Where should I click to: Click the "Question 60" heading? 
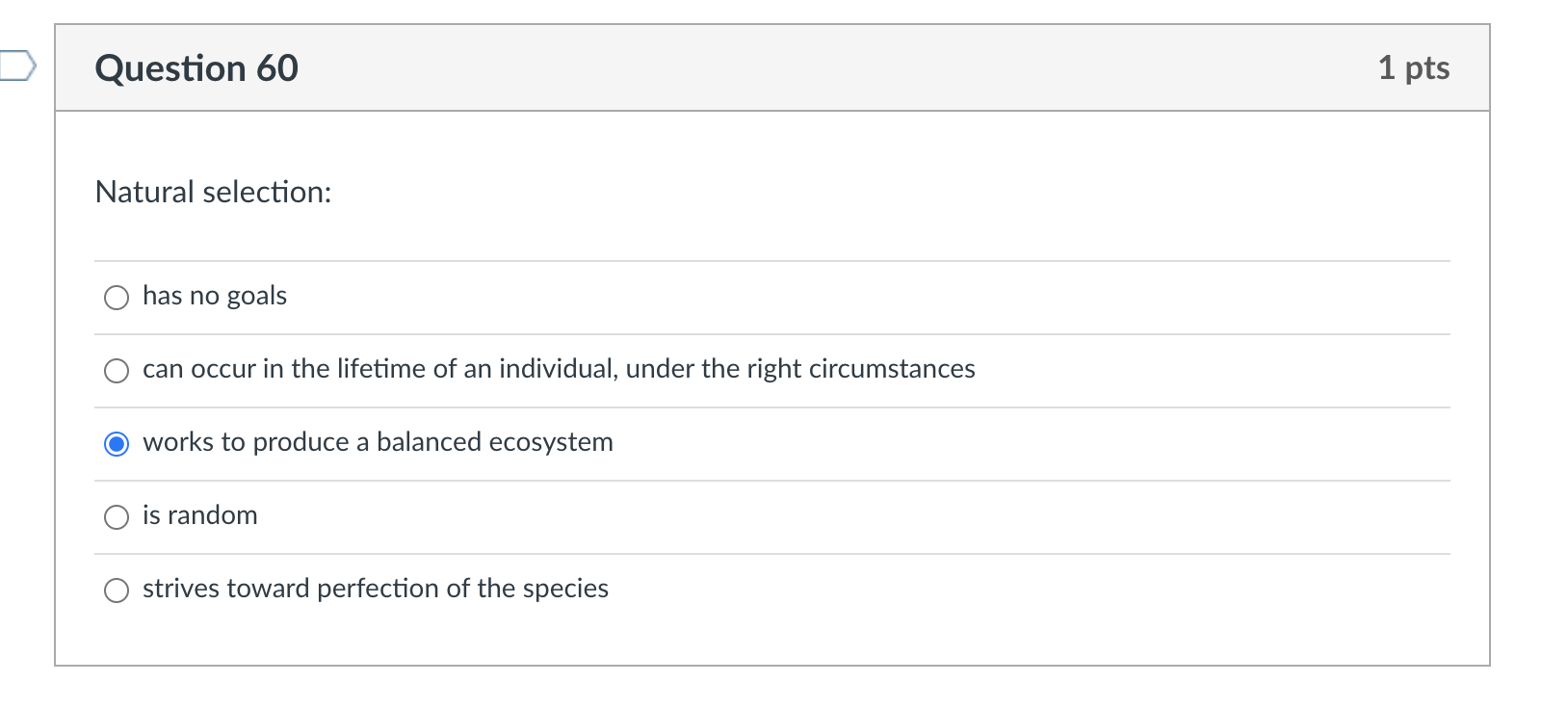pyautogui.click(x=196, y=68)
